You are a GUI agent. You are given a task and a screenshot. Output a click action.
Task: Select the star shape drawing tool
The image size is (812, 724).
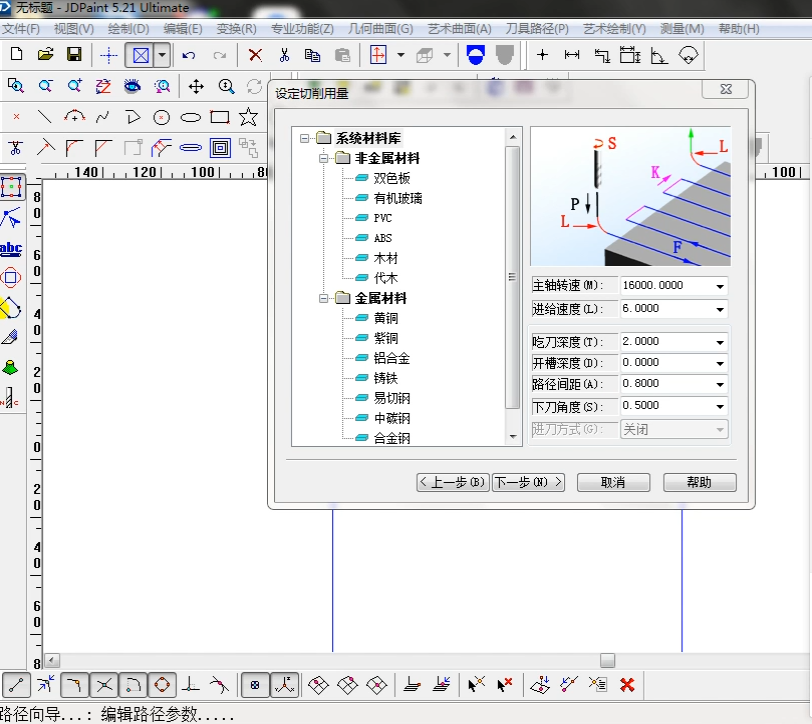point(248,117)
